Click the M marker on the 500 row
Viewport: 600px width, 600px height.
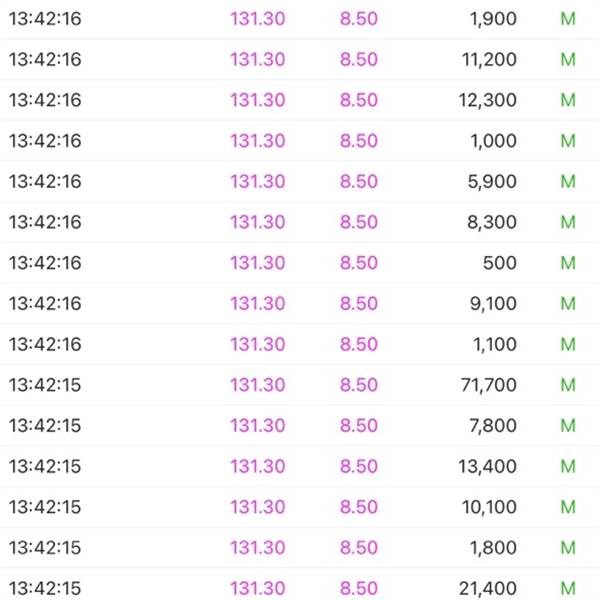click(x=568, y=263)
